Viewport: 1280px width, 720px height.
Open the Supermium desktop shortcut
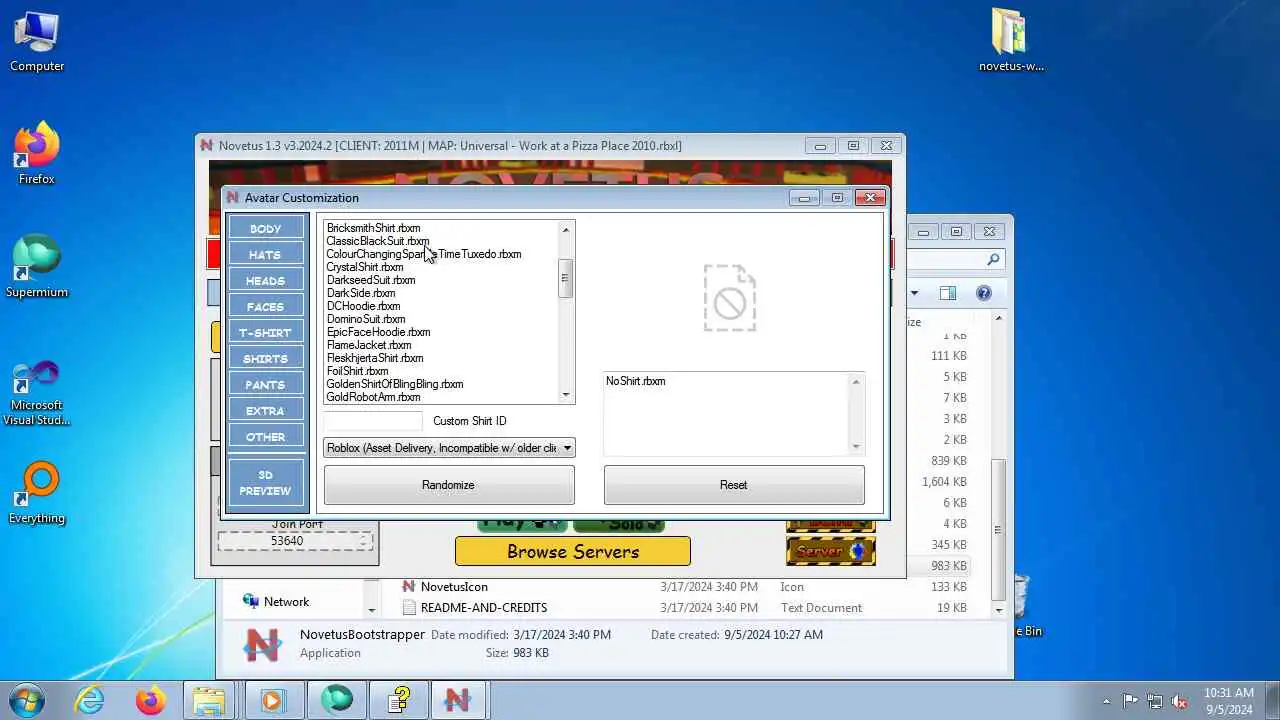pos(37,266)
